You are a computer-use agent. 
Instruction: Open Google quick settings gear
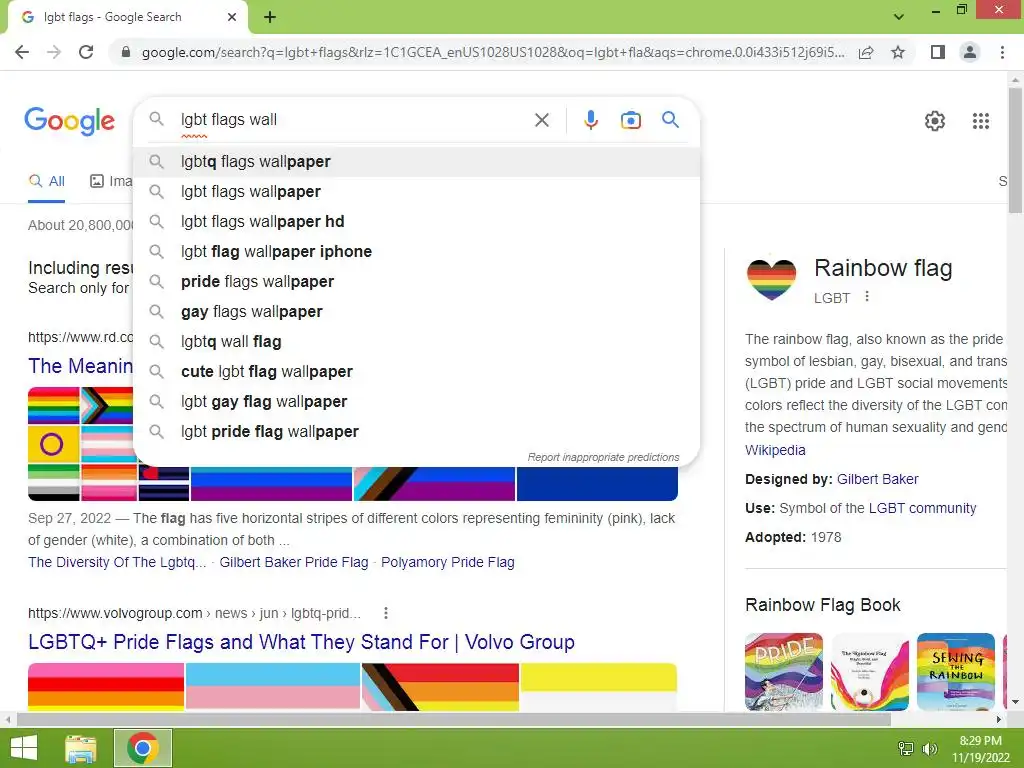point(935,121)
